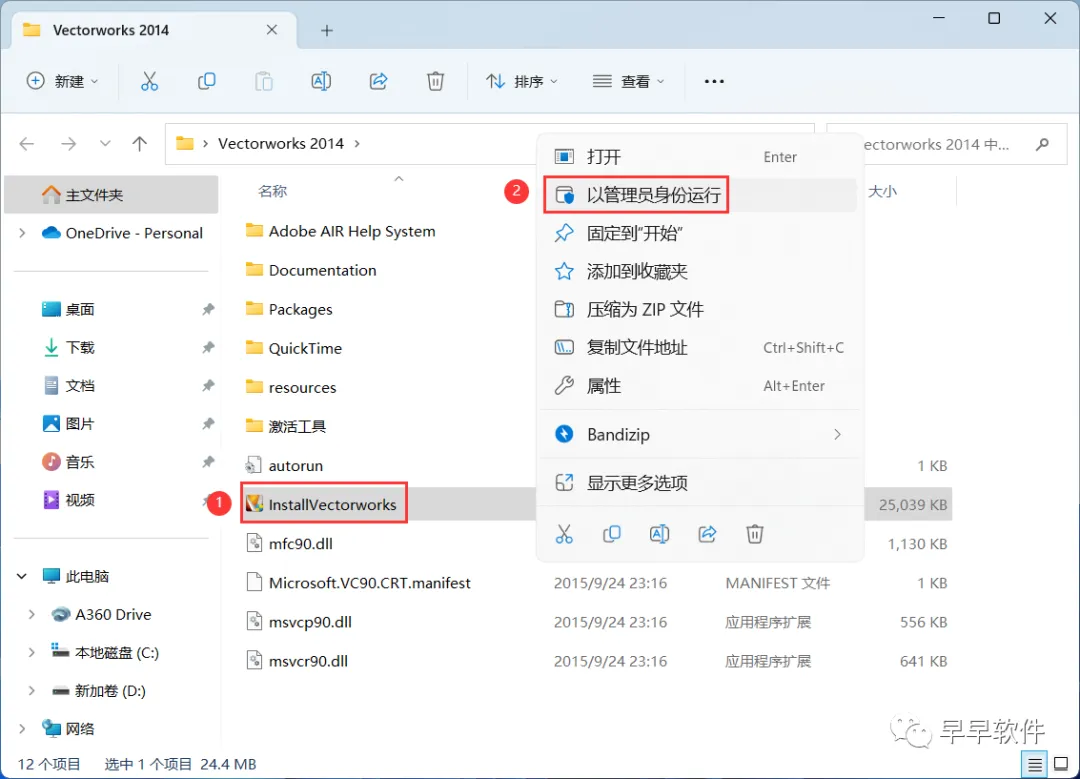Click the Delete icon at the context menu bottom

tap(755, 534)
